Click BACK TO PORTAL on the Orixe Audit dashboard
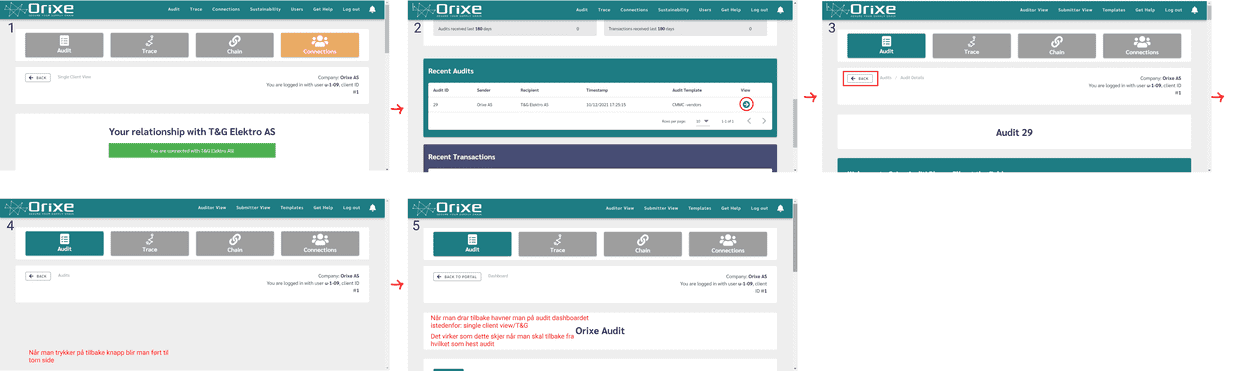 coord(457,276)
